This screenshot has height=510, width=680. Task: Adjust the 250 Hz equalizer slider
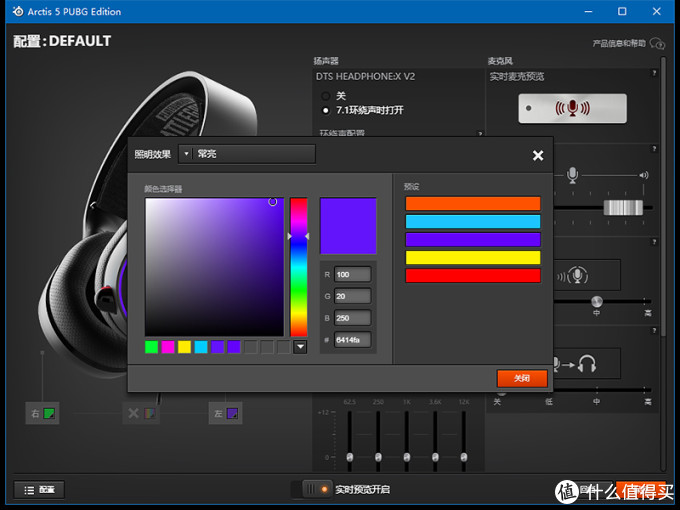click(378, 457)
